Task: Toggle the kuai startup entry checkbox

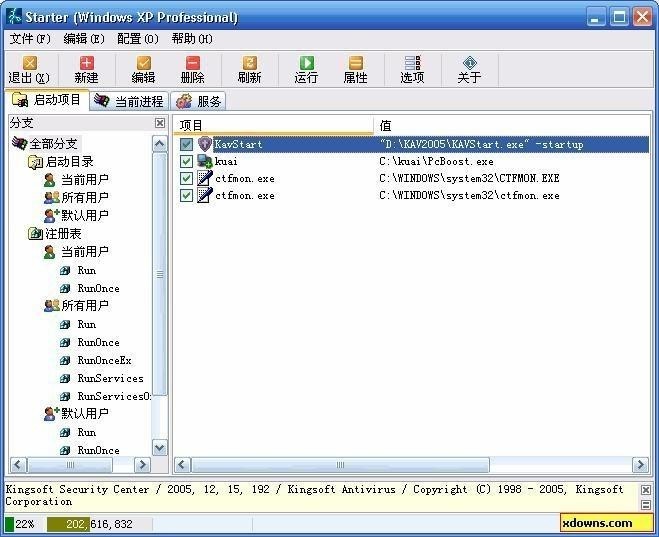Action: coord(186,161)
